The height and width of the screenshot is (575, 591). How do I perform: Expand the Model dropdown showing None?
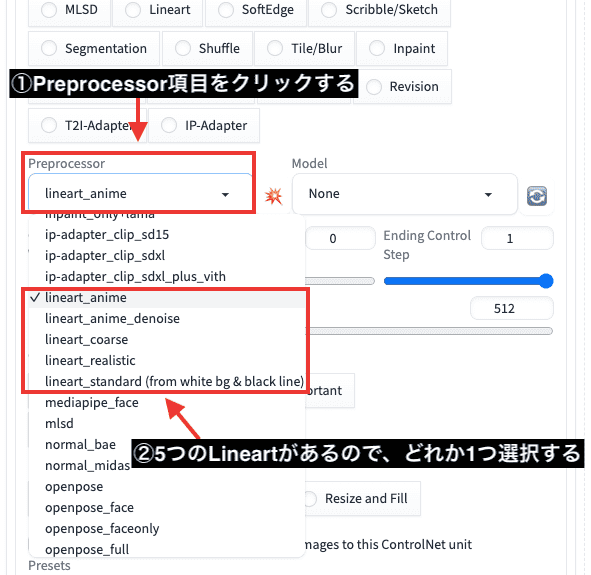(404, 194)
